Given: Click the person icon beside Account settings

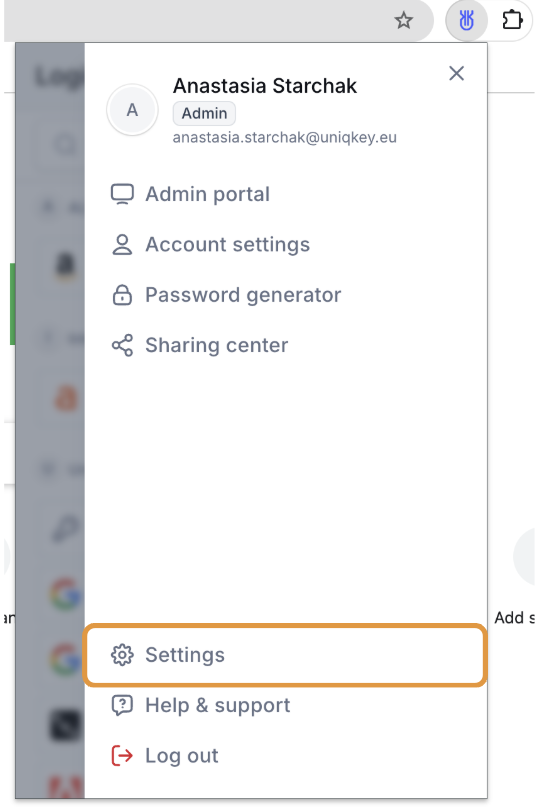Looking at the screenshot, I should (122, 244).
